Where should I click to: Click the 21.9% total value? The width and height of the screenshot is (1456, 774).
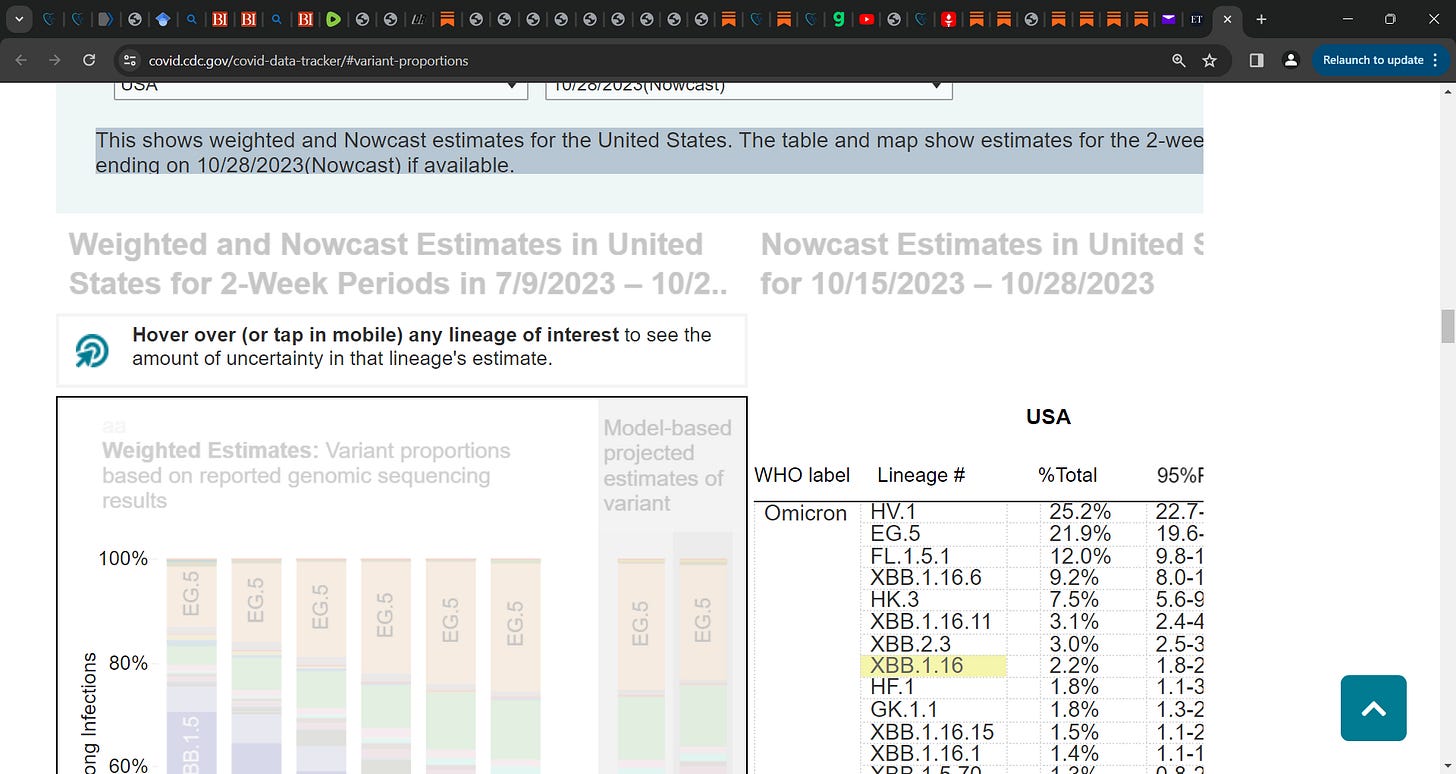(x=1080, y=534)
